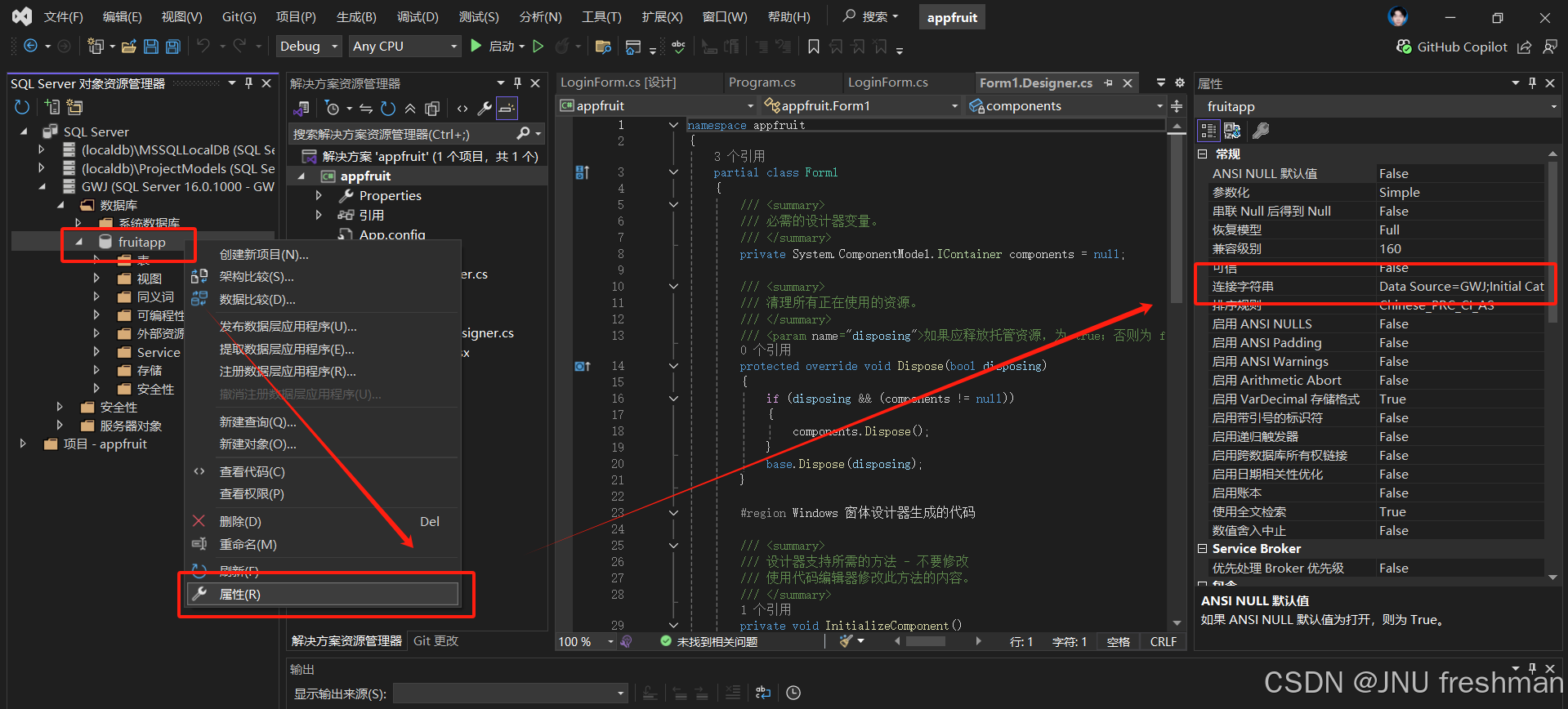Choose 属性(R) in the context menu
1568x709 pixels.
[x=323, y=594]
